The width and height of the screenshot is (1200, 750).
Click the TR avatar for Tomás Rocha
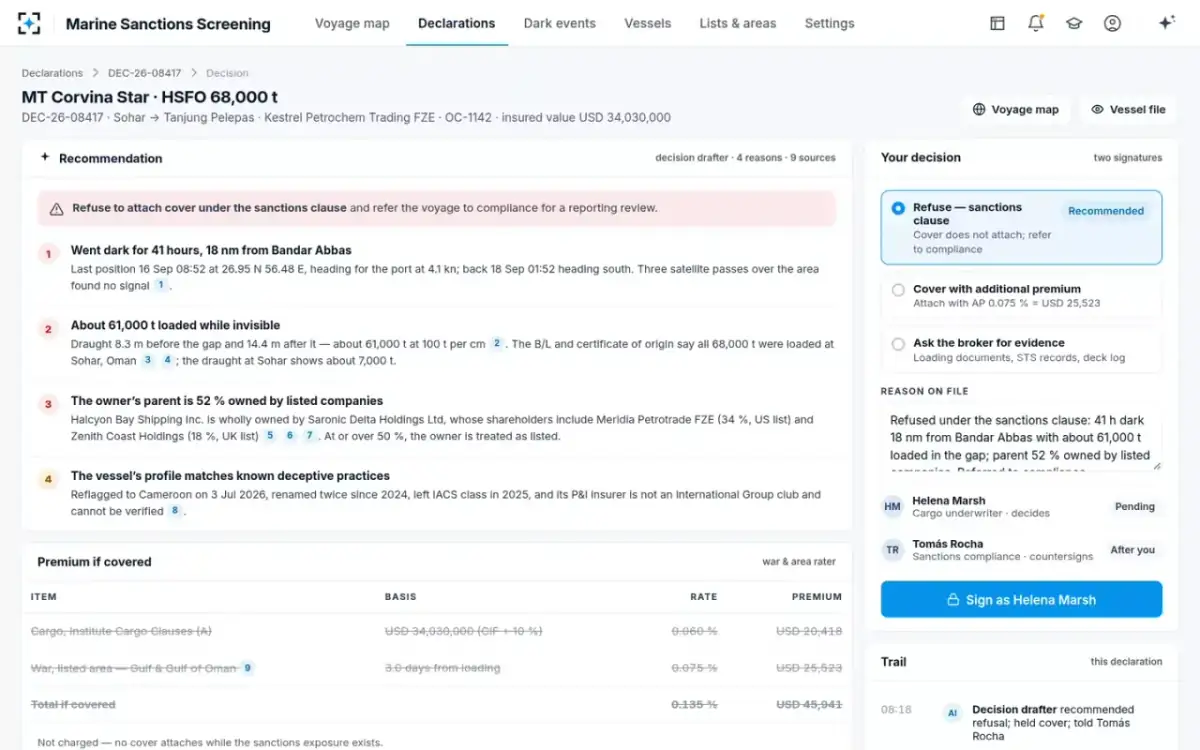click(x=892, y=550)
